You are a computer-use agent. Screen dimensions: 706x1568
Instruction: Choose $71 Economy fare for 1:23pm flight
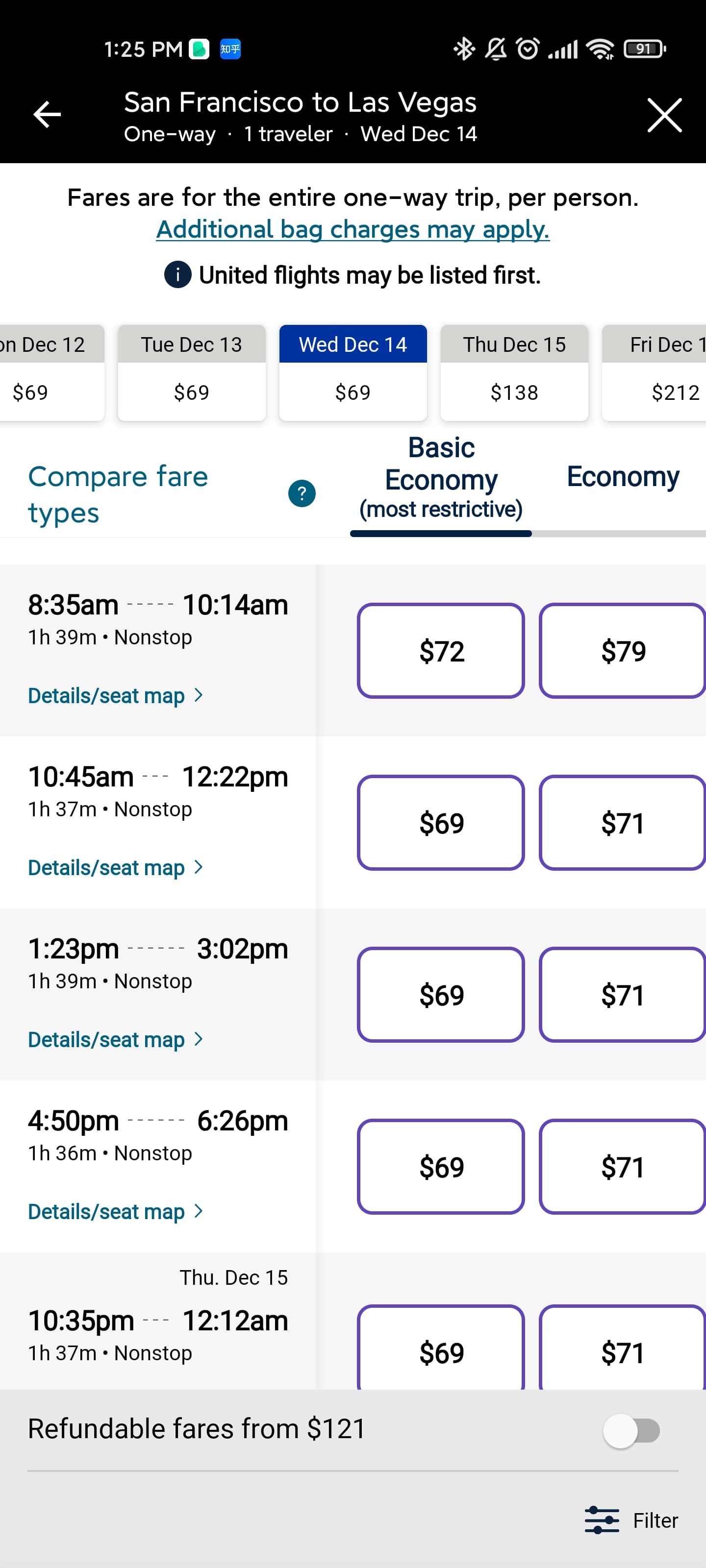tap(622, 995)
